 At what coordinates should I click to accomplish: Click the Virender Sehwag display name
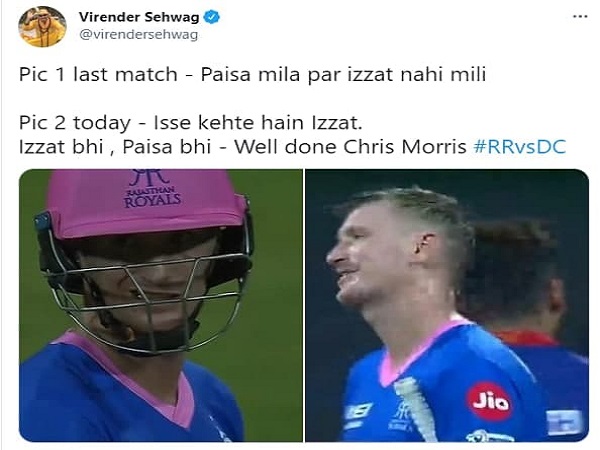[x=139, y=17]
